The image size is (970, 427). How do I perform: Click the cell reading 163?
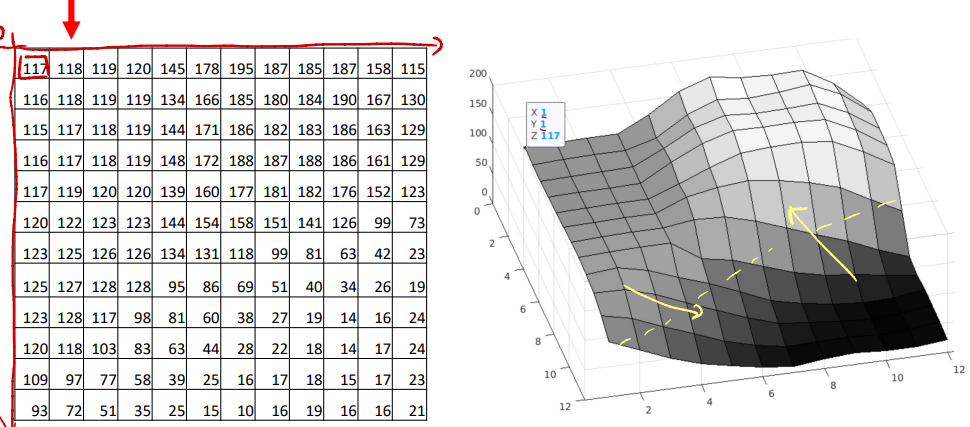coord(376,125)
